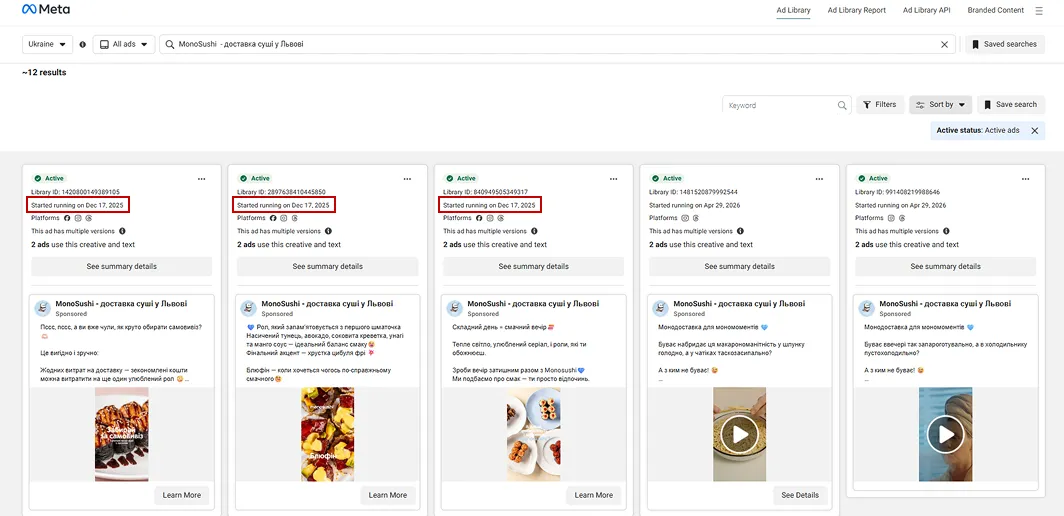Click the multiple versions info icon on ad 840949505349317
The image size is (1064, 516).
[534, 231]
